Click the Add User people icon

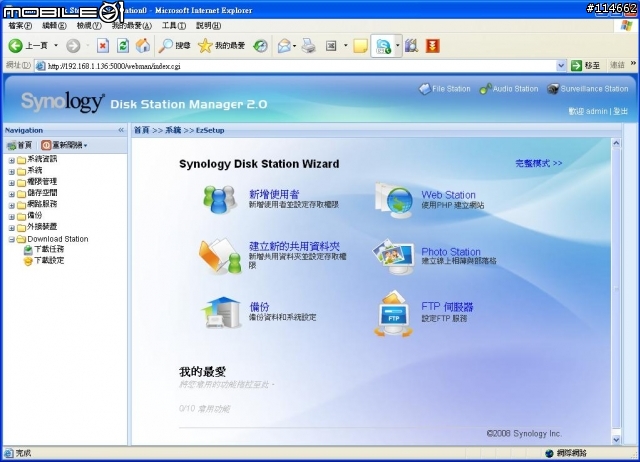(x=220, y=199)
